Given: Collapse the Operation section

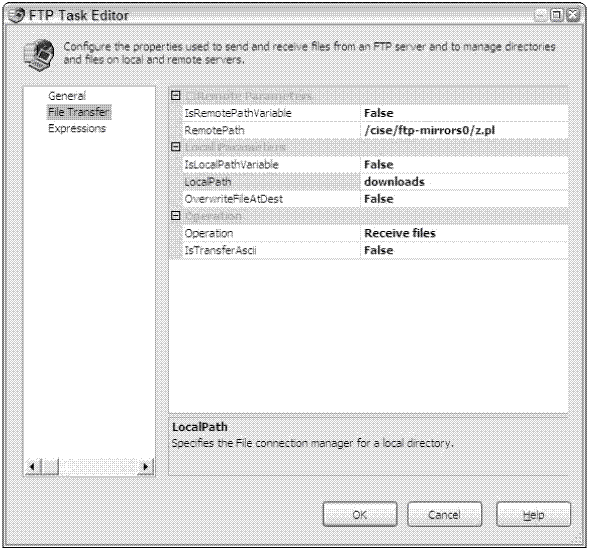Looking at the screenshot, I should click(175, 216).
